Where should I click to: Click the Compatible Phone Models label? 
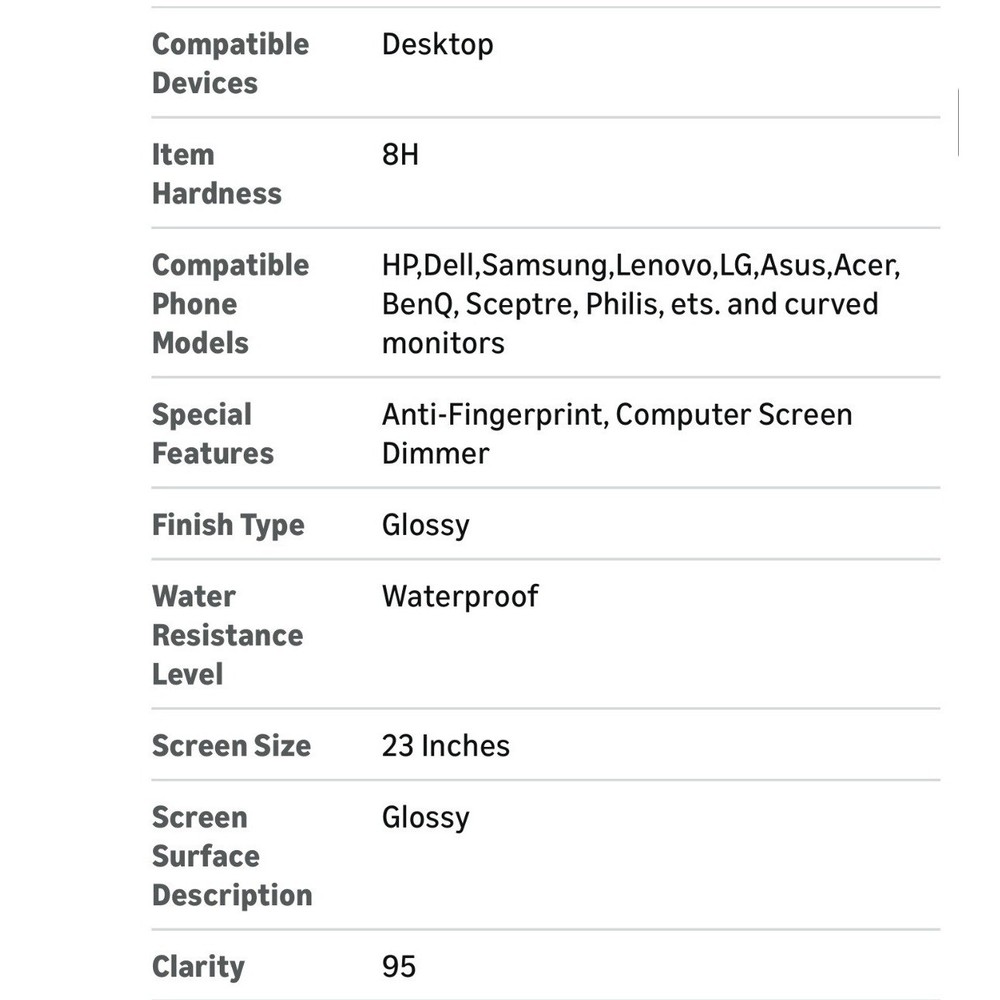(x=230, y=304)
